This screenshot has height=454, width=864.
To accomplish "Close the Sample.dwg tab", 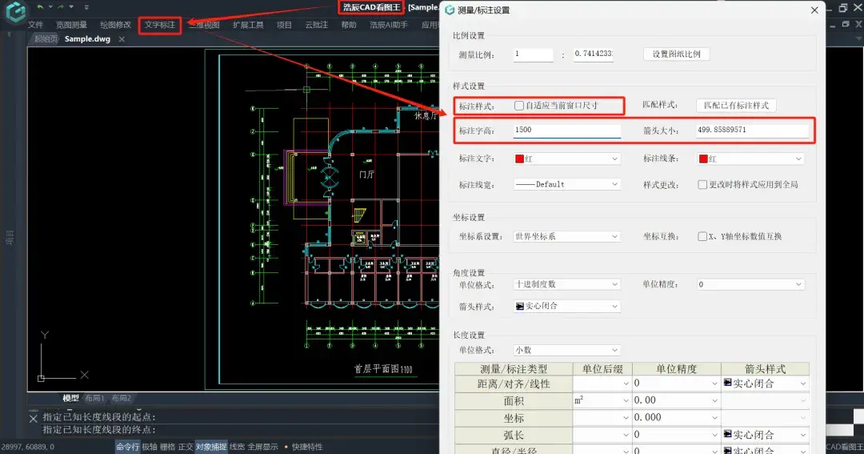I will [122, 39].
